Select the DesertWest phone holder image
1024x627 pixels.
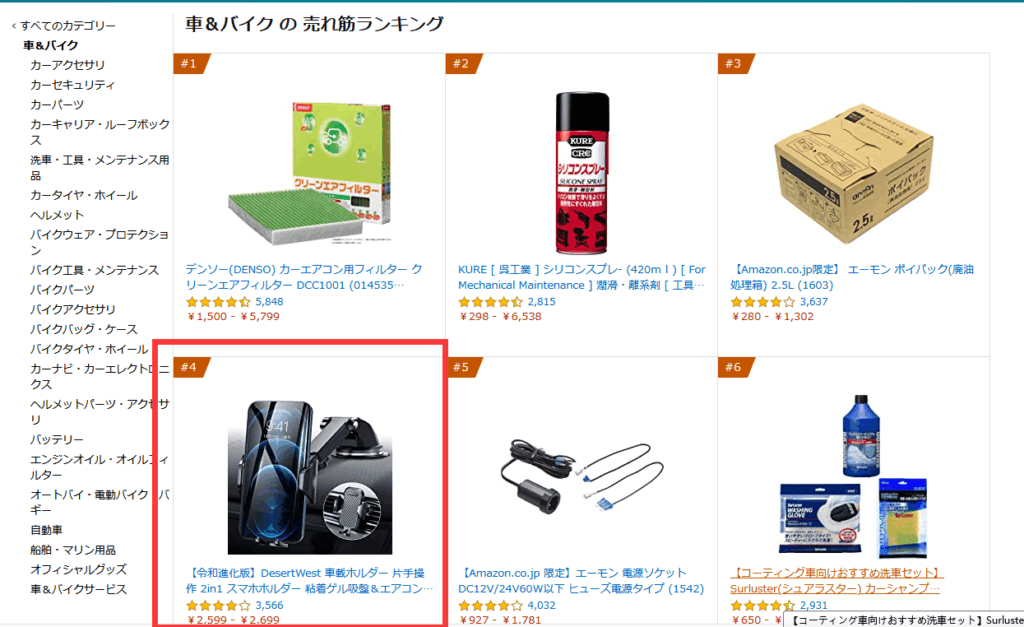coord(310,477)
